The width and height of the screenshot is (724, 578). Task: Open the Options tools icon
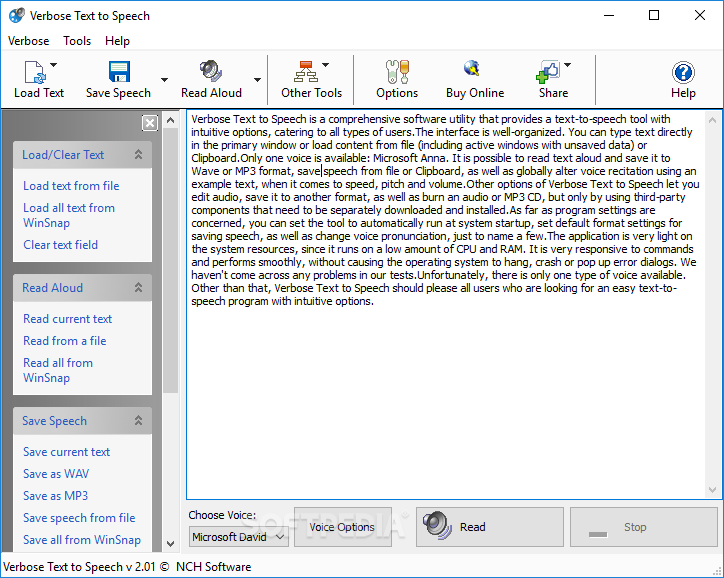click(x=397, y=72)
